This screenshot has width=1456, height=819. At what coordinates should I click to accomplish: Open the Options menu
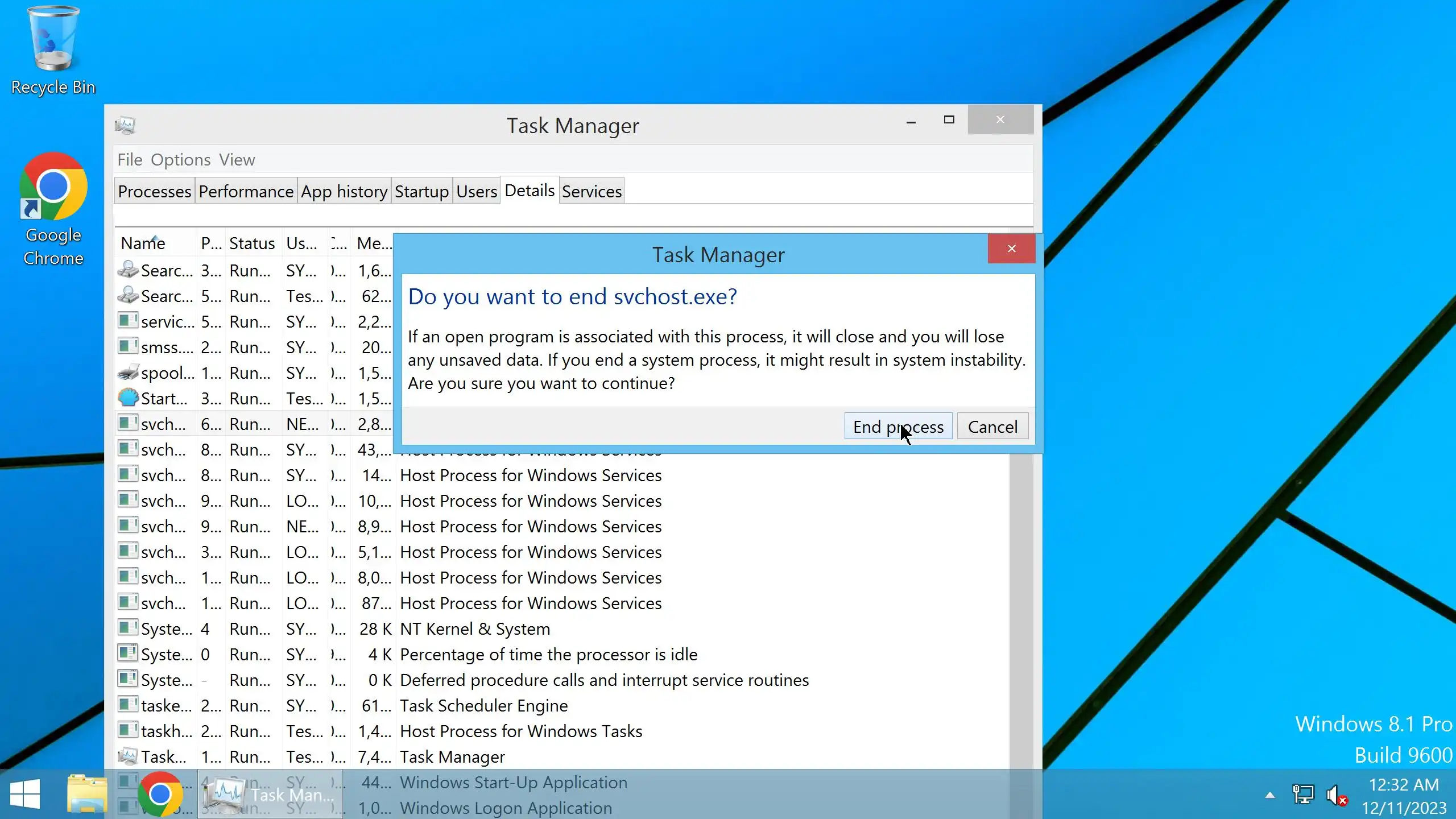point(180,160)
